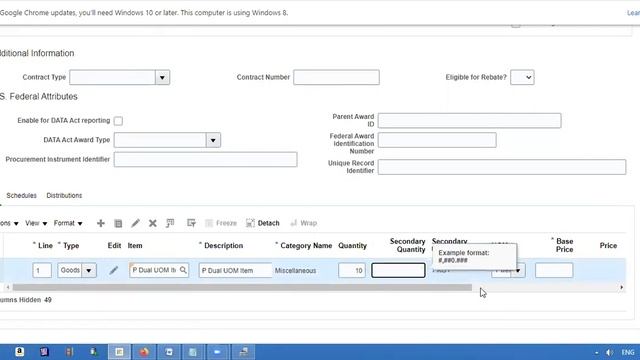Click the Federal Award Identification Number field
Image resolution: width=640 pixels, height=360 pixels.
pyautogui.click(x=437, y=140)
